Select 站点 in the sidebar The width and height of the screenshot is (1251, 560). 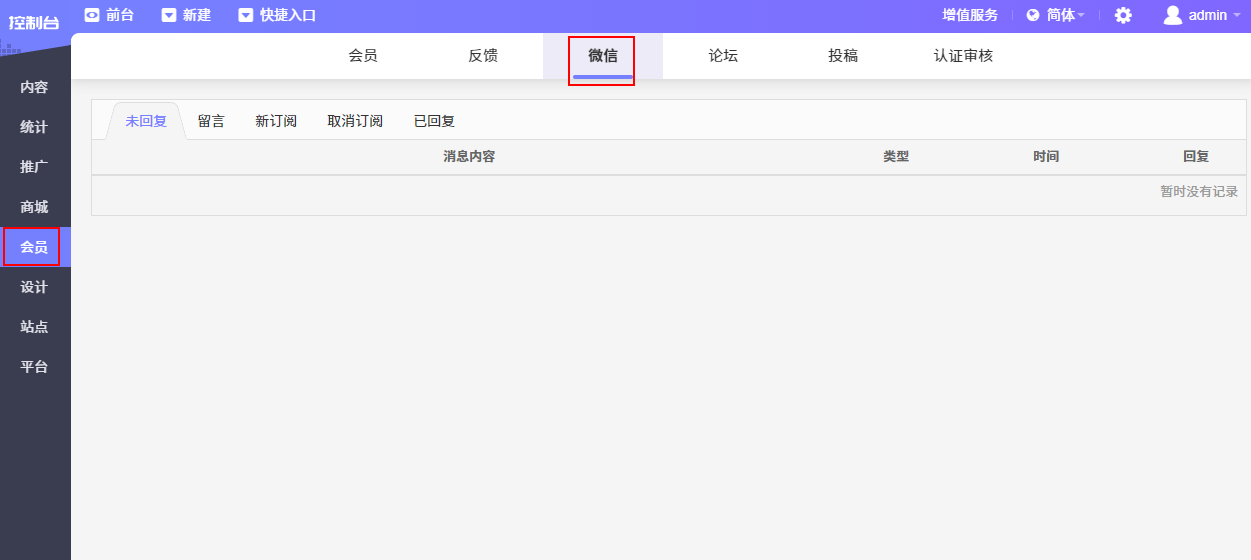point(35,327)
